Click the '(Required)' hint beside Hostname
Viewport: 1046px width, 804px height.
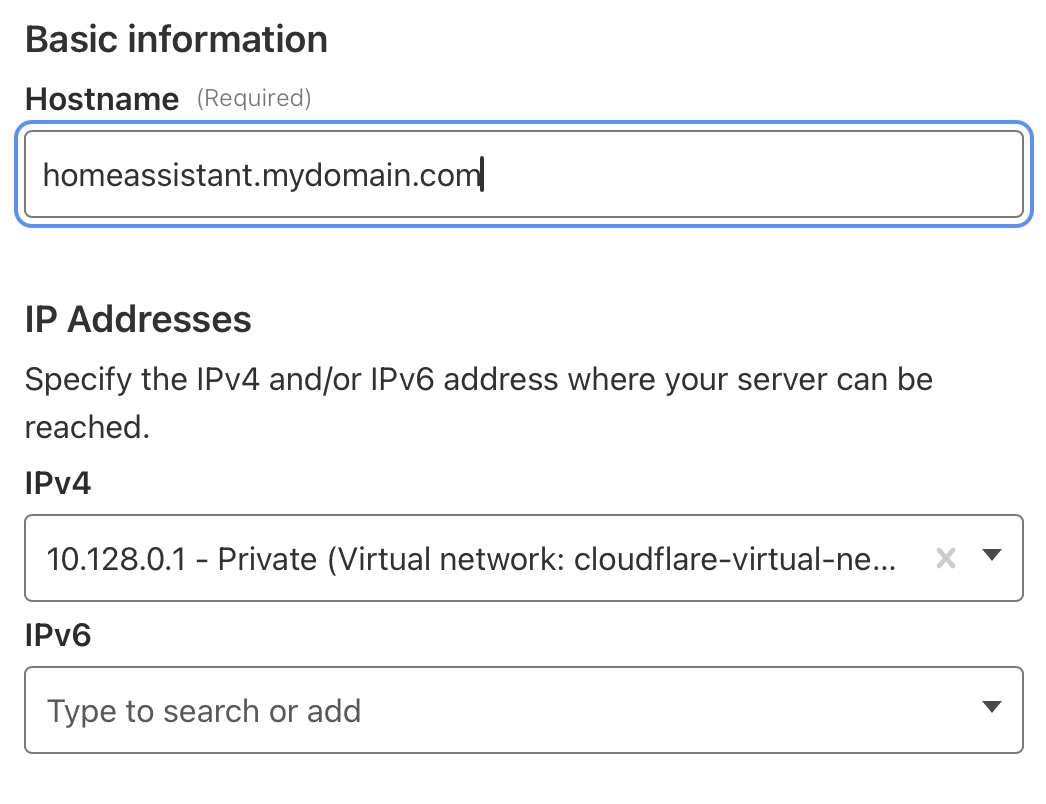254,98
